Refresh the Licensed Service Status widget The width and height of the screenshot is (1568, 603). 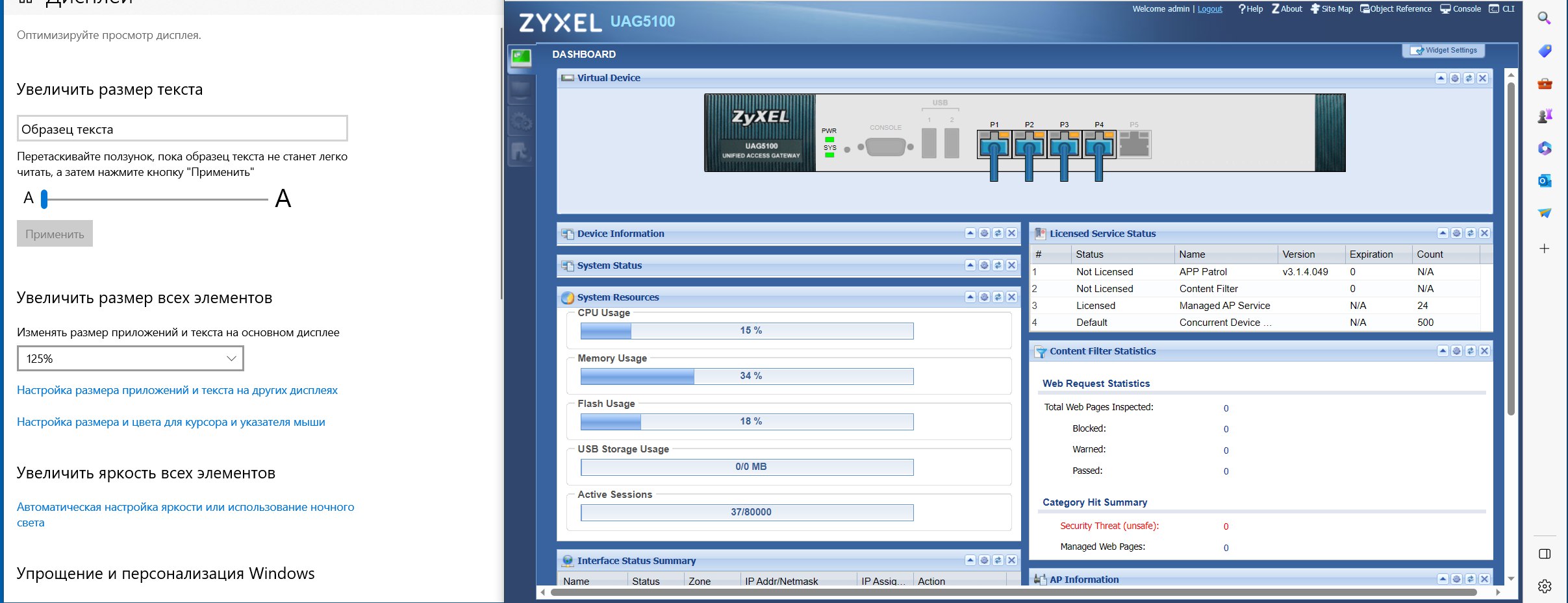1471,234
